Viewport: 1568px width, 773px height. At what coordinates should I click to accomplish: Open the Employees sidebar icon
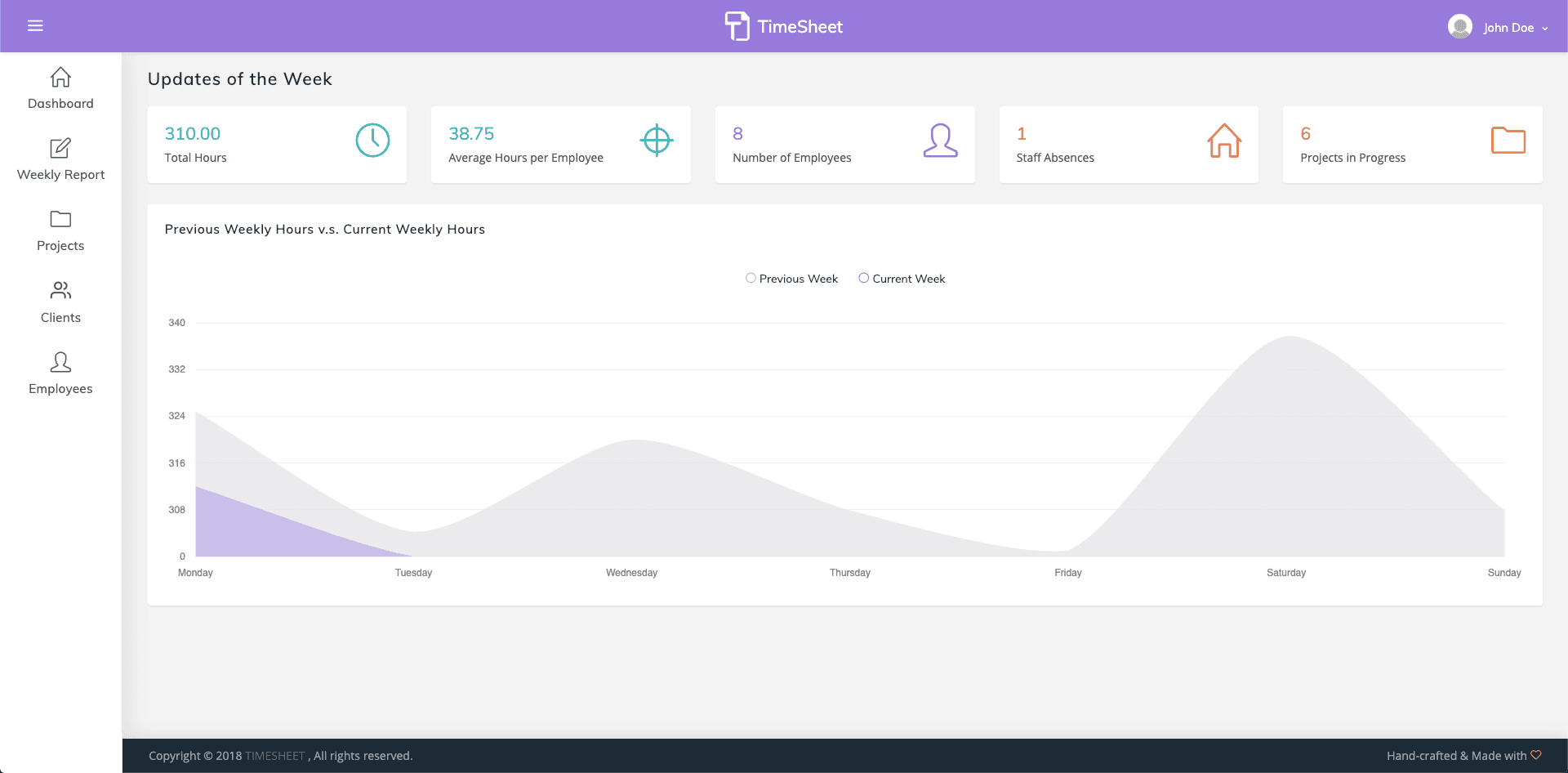pos(60,362)
